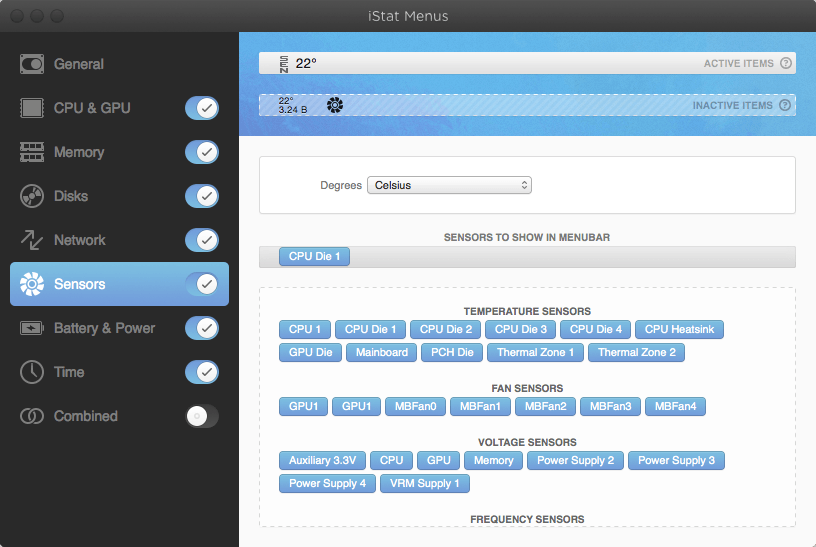
Task: Switch off the Sensors toggle
Action: click(x=202, y=284)
